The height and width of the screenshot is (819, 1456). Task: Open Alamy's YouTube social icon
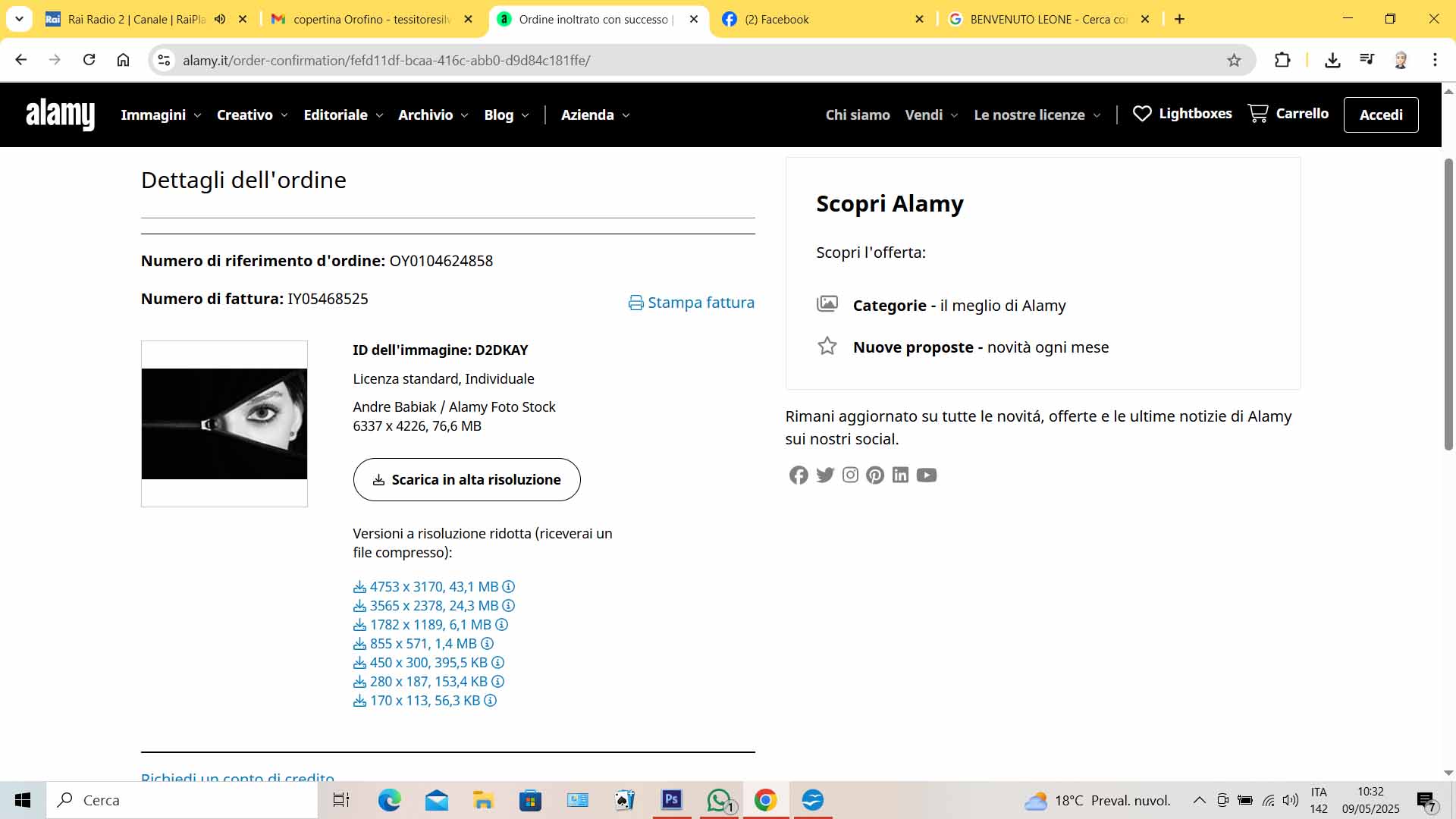926,475
